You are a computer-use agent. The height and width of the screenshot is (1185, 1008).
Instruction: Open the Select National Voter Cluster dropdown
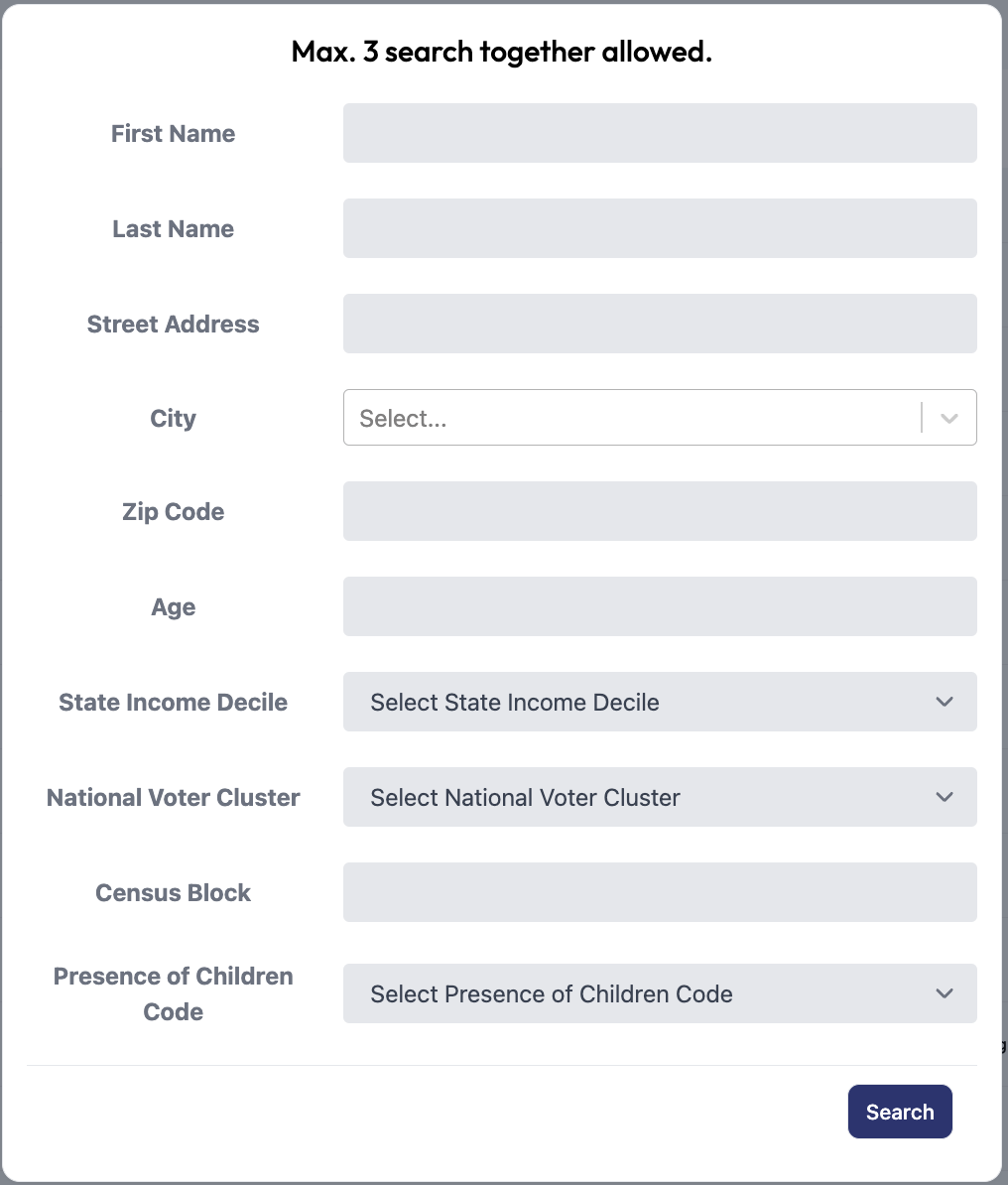coord(660,797)
